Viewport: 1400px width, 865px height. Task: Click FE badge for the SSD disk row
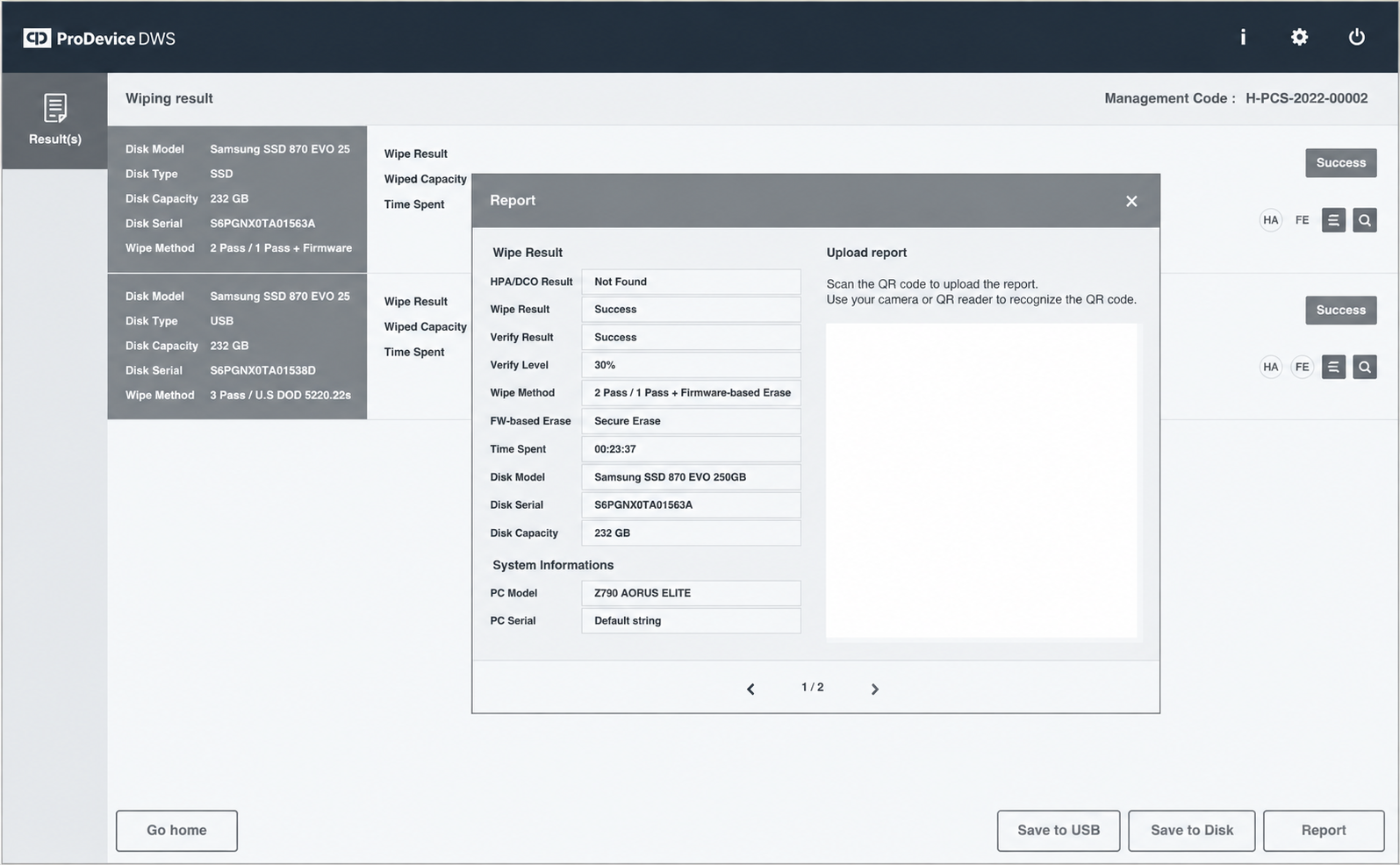1302,220
